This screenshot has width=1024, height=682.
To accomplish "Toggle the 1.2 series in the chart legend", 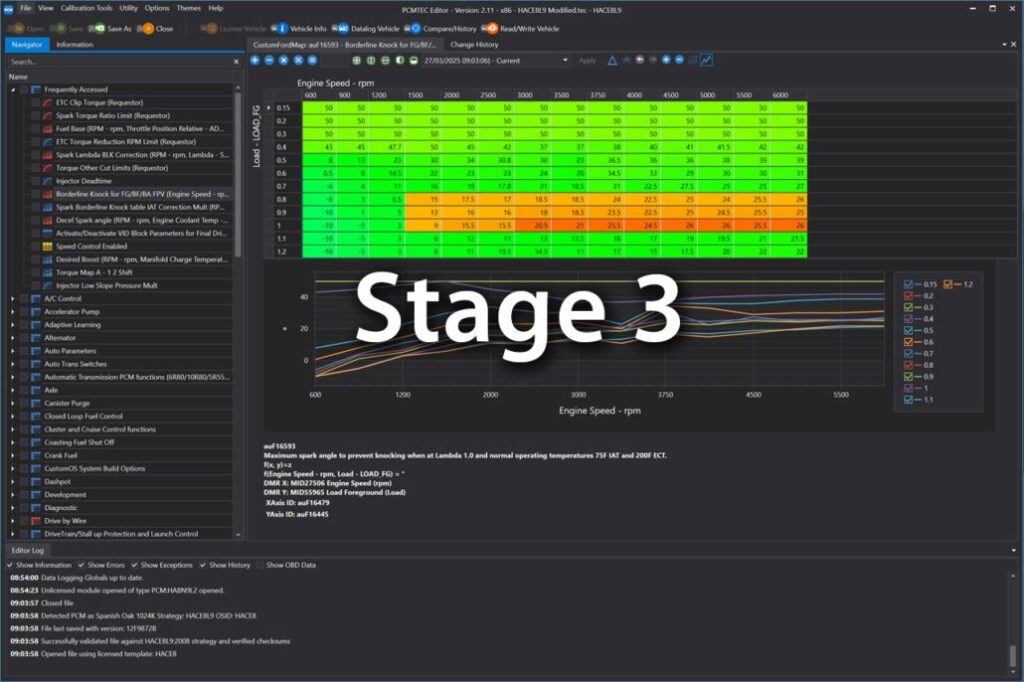I will pyautogui.click(x=948, y=284).
